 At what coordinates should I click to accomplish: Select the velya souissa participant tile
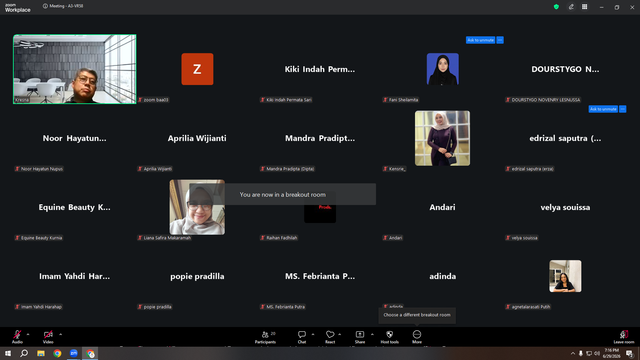tap(565, 207)
